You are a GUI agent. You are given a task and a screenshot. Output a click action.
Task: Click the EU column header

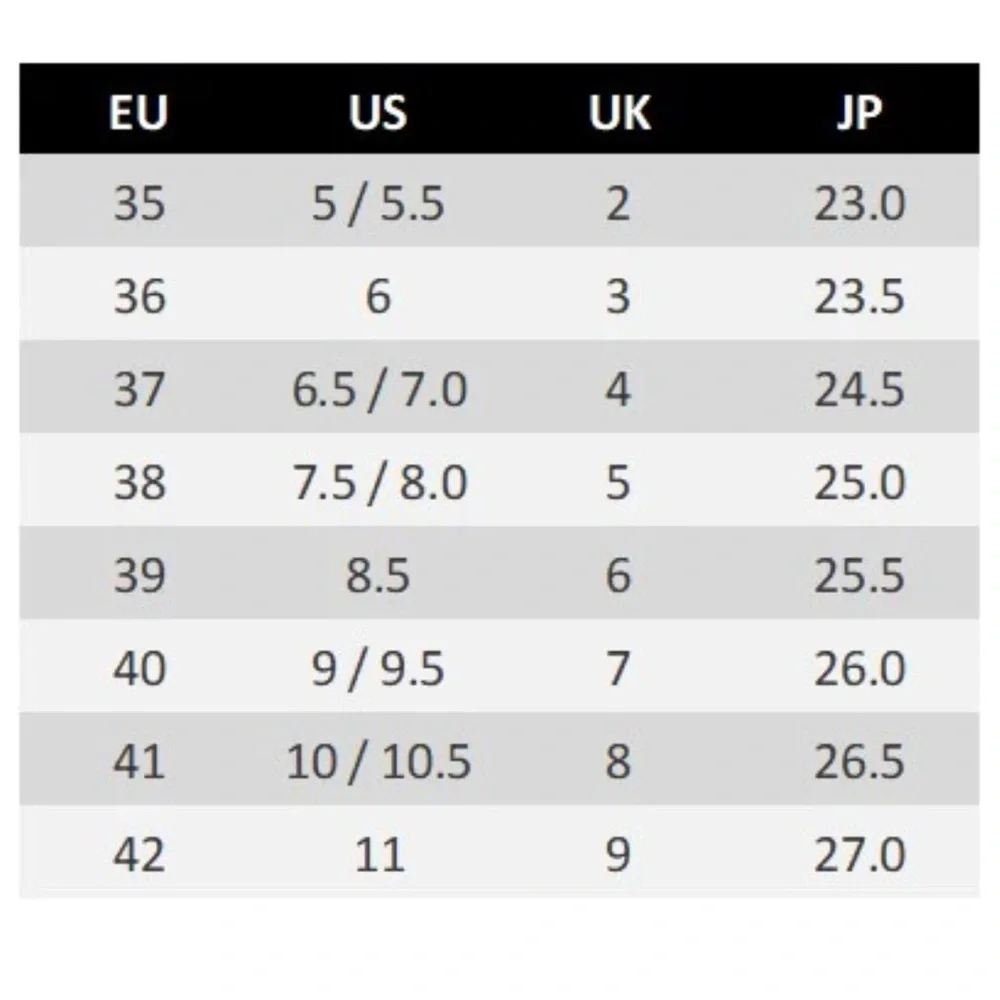click(139, 114)
